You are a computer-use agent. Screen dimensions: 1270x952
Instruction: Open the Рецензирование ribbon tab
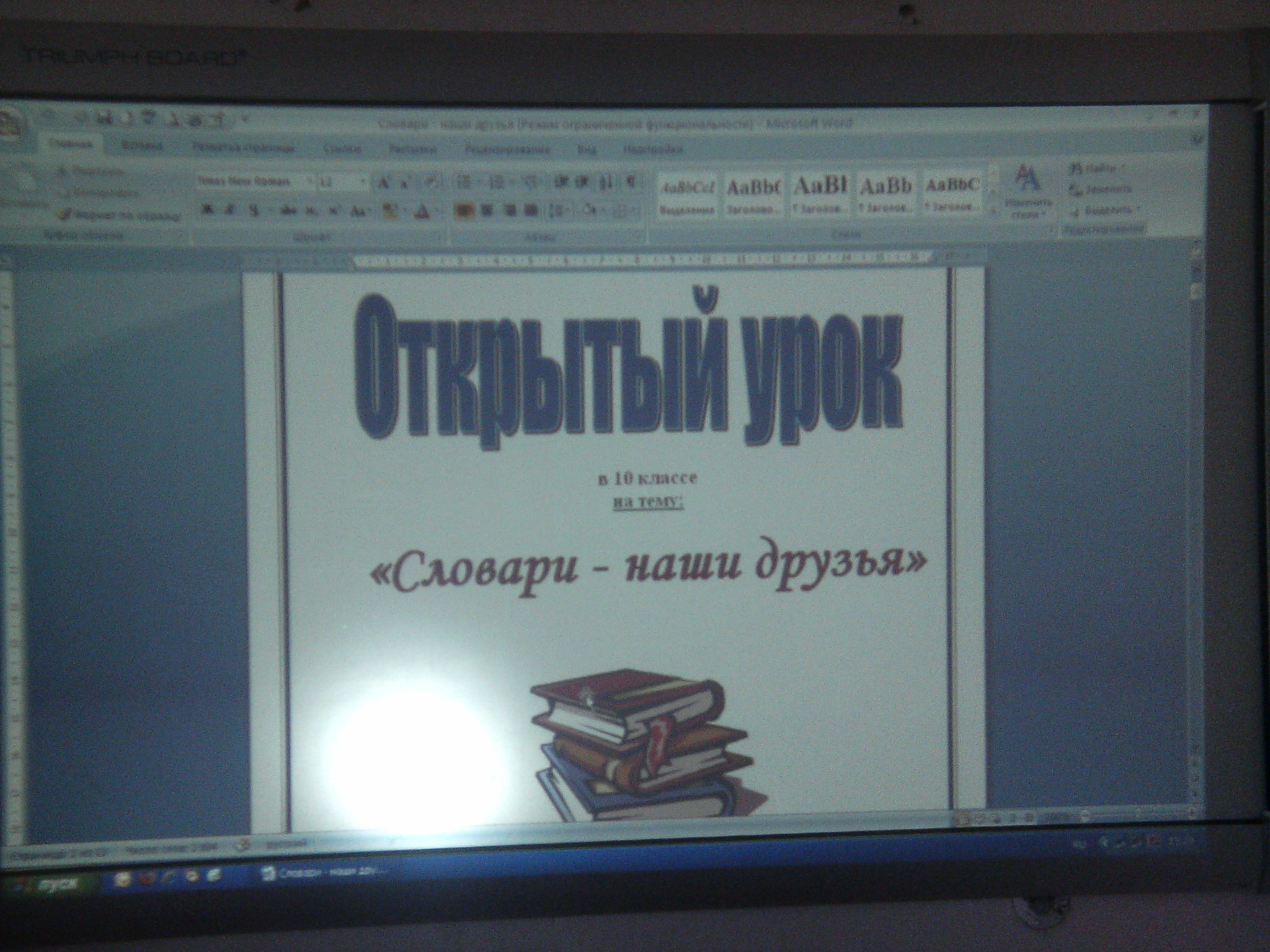[507, 150]
